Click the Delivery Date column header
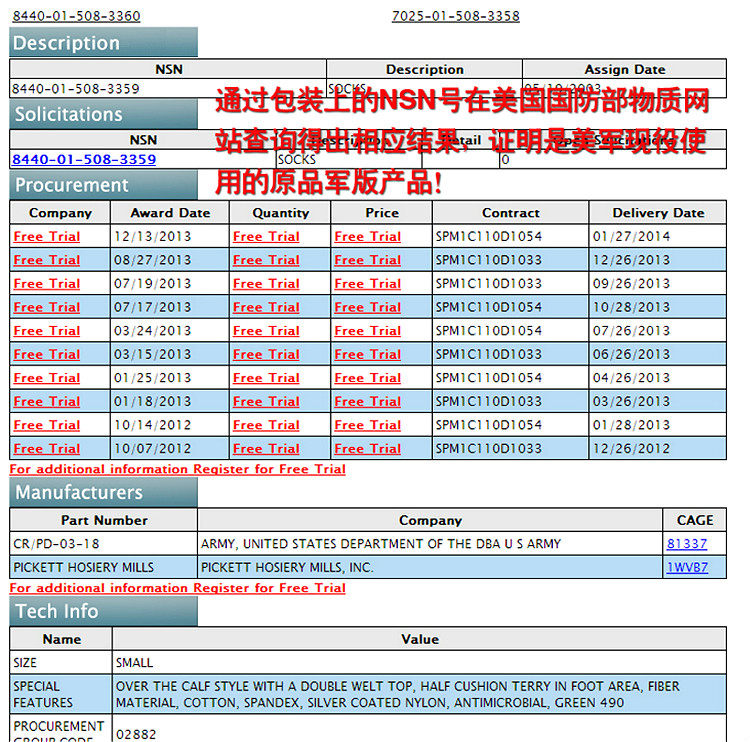 pyautogui.click(x=658, y=213)
